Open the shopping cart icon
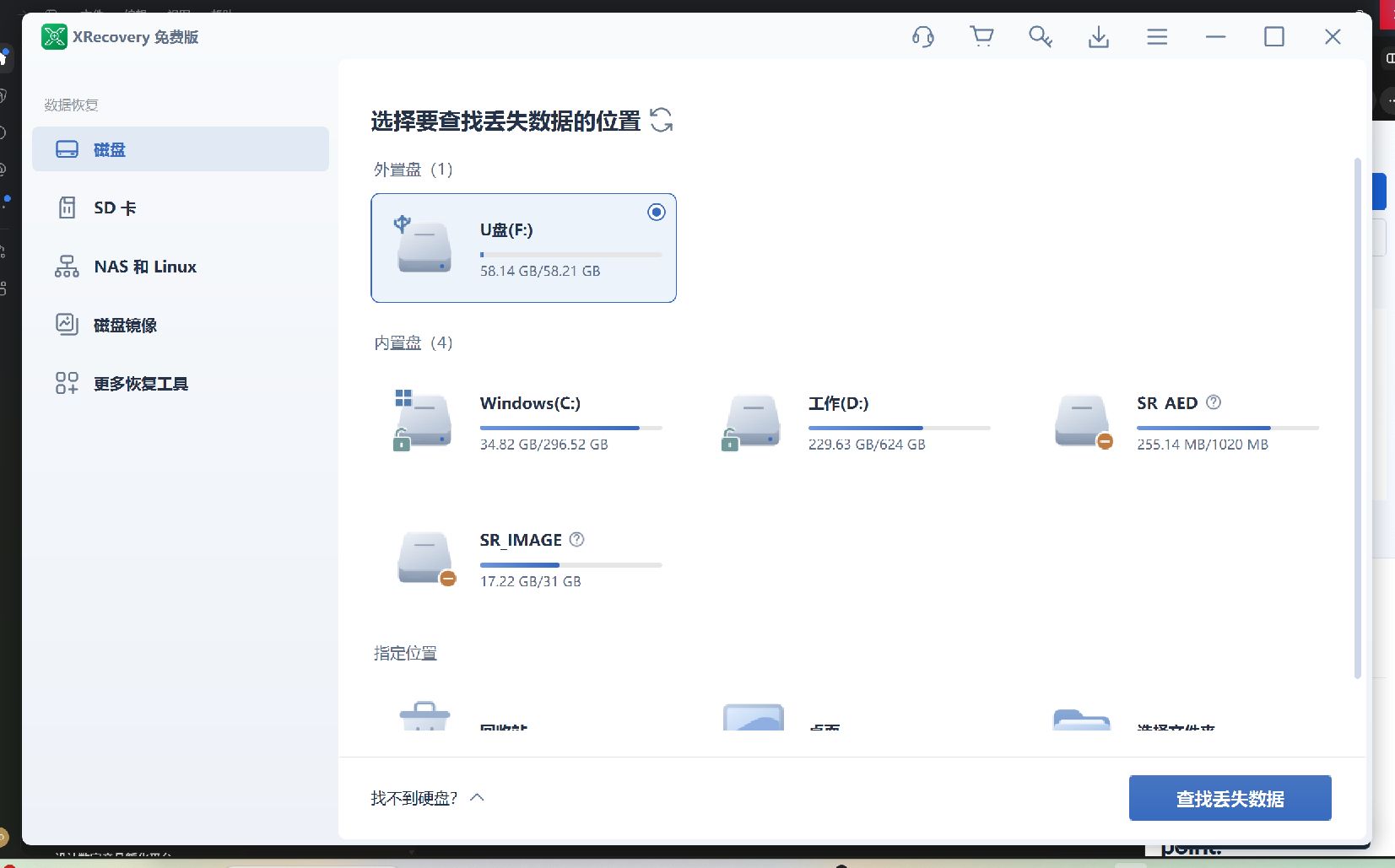The image size is (1395, 868). point(981,37)
